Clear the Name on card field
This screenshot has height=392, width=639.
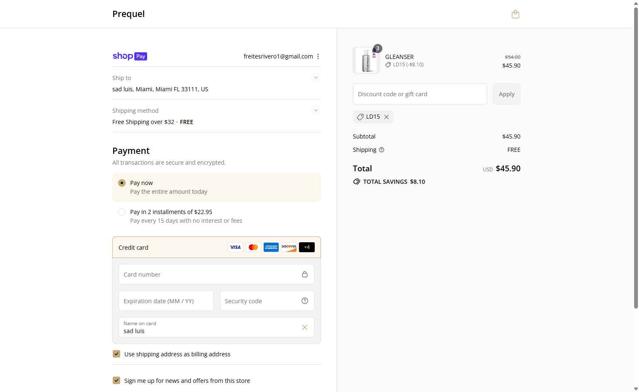click(304, 327)
